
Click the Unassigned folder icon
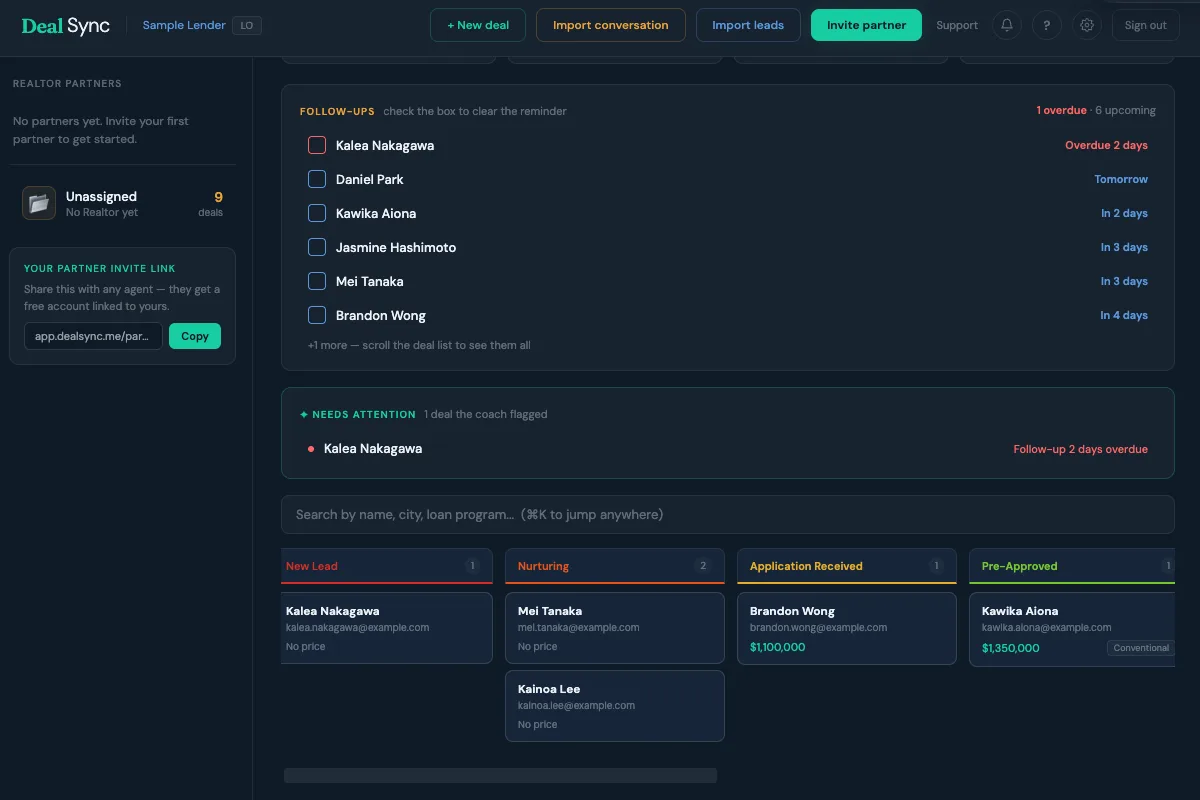coord(39,203)
